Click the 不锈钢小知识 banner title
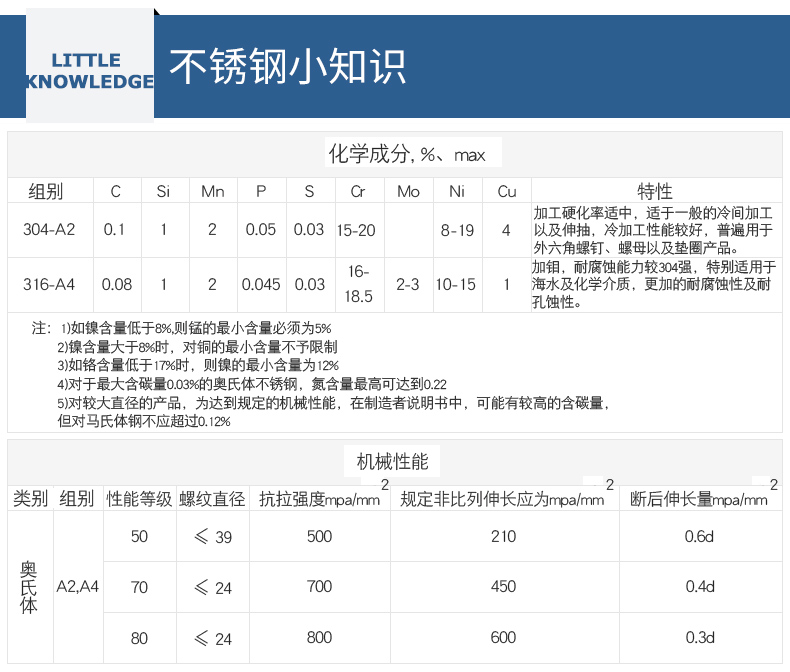The width and height of the screenshot is (790, 672). (x=287, y=66)
